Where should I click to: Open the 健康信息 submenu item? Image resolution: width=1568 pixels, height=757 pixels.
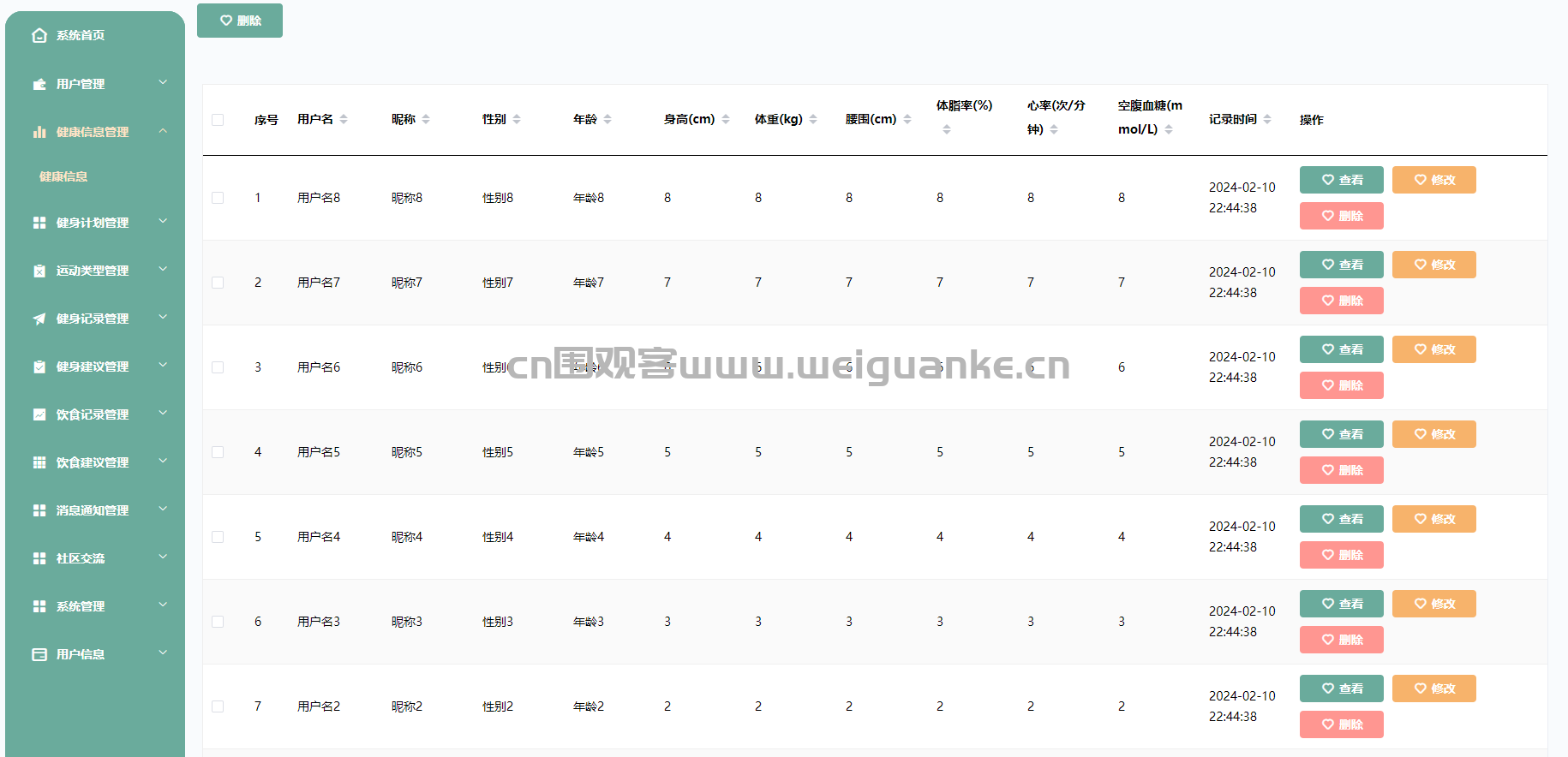(63, 176)
